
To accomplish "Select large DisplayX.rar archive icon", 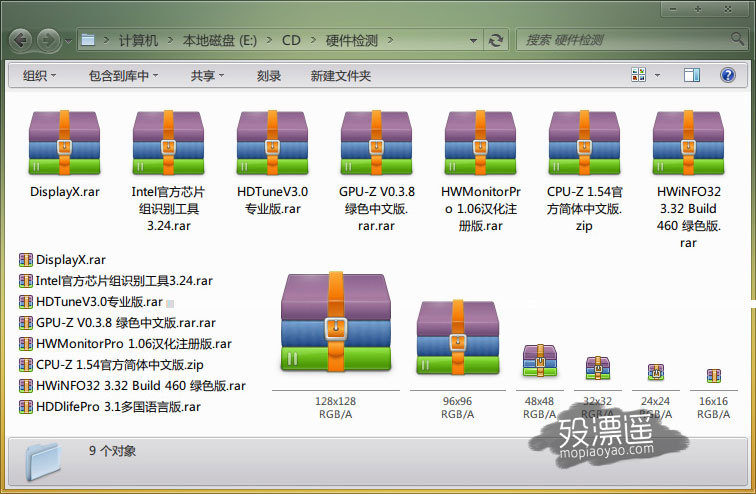I will pos(65,143).
